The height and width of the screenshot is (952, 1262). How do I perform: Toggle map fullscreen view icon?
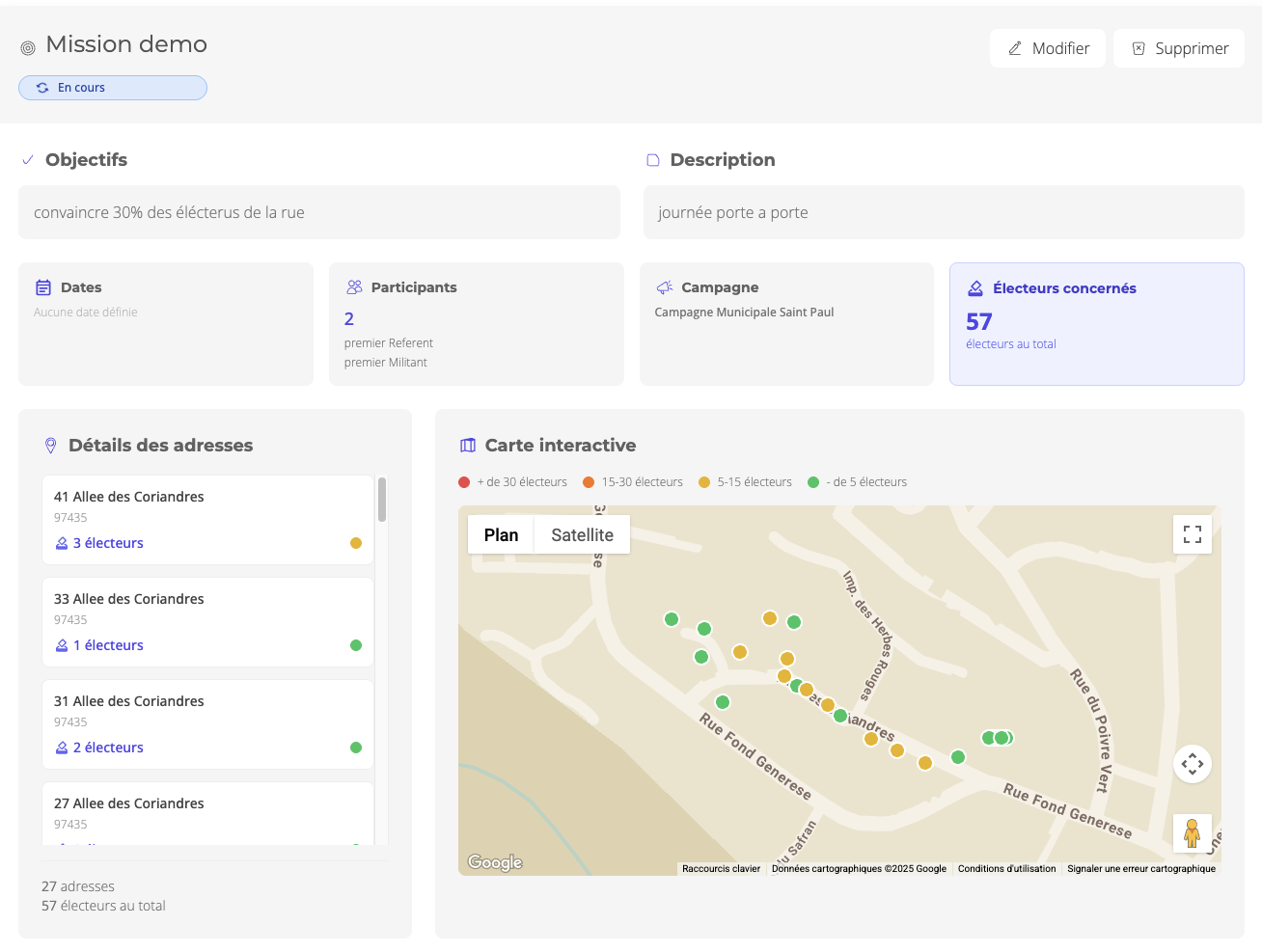click(1193, 534)
